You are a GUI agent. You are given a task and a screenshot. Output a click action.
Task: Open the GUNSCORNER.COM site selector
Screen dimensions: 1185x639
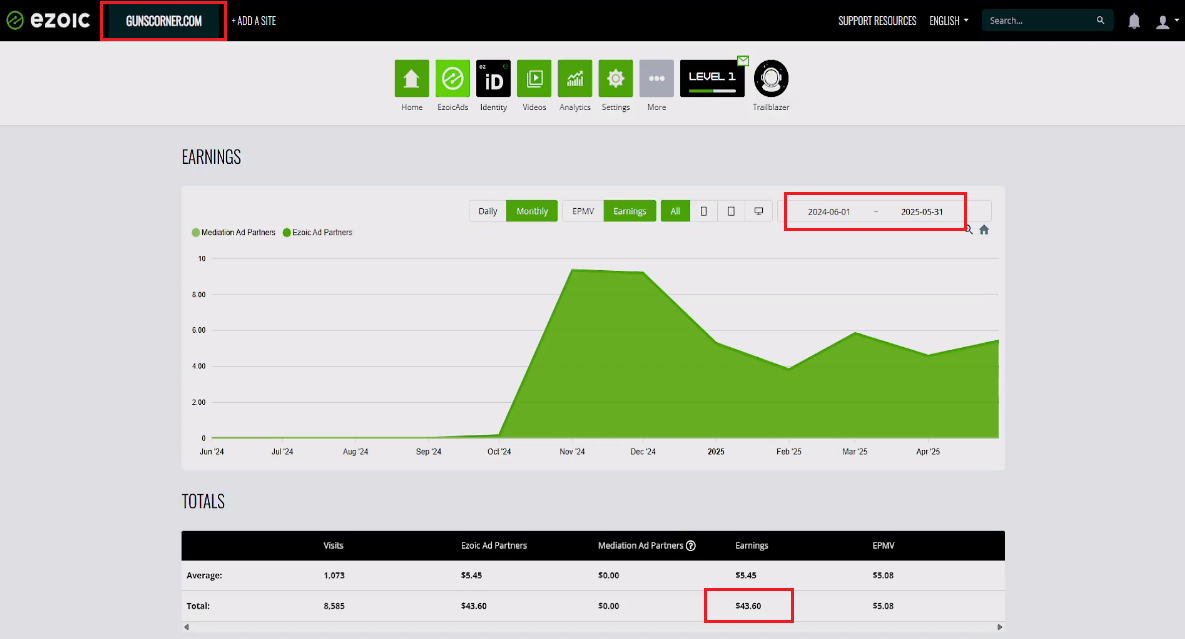tap(163, 21)
